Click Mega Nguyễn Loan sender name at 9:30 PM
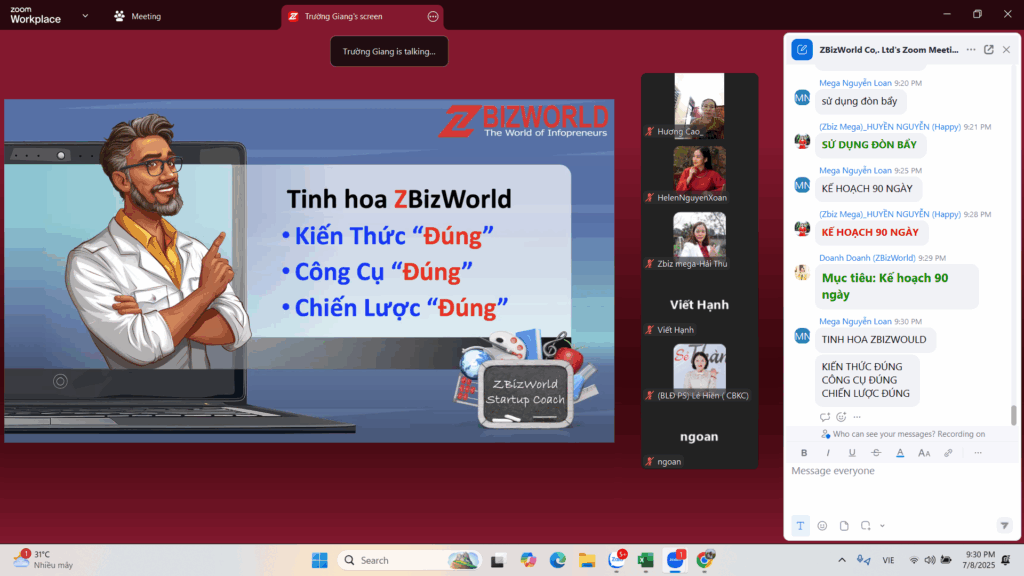Image resolution: width=1024 pixels, height=576 pixels. click(x=855, y=321)
